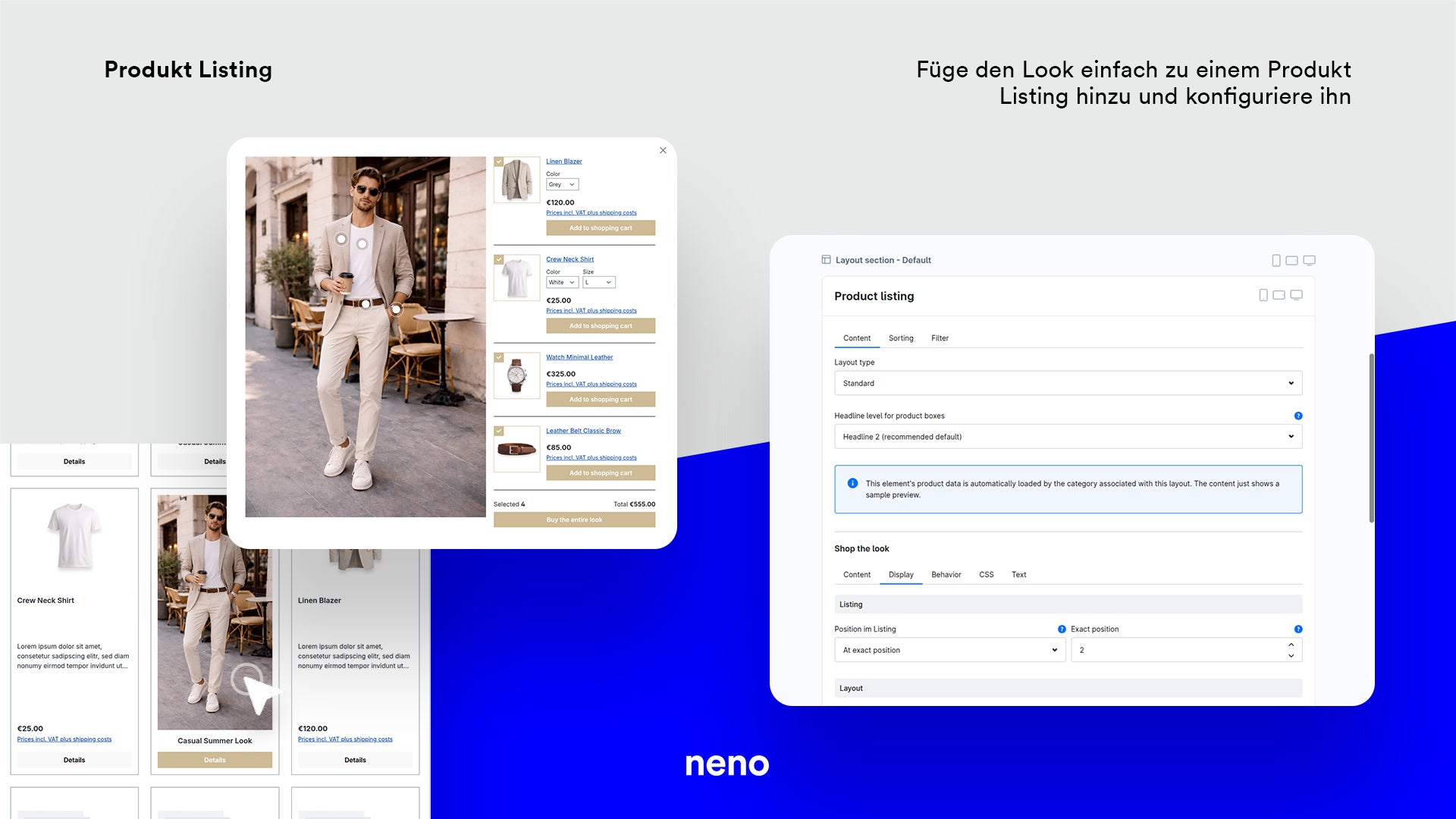Click shipping costs link under €25.00 in listing card

coord(64,739)
